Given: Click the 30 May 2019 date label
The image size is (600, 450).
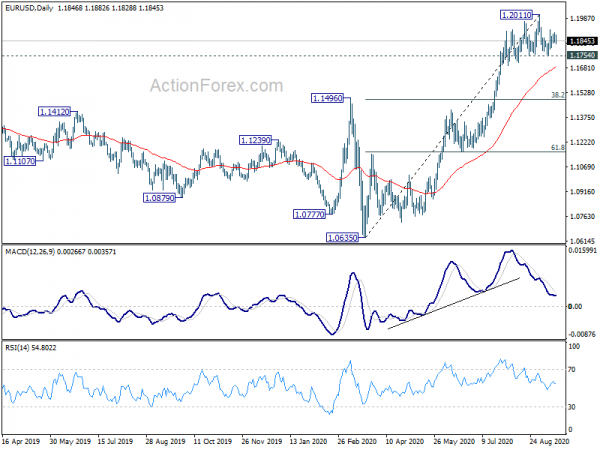Looking at the screenshot, I should point(70,442).
